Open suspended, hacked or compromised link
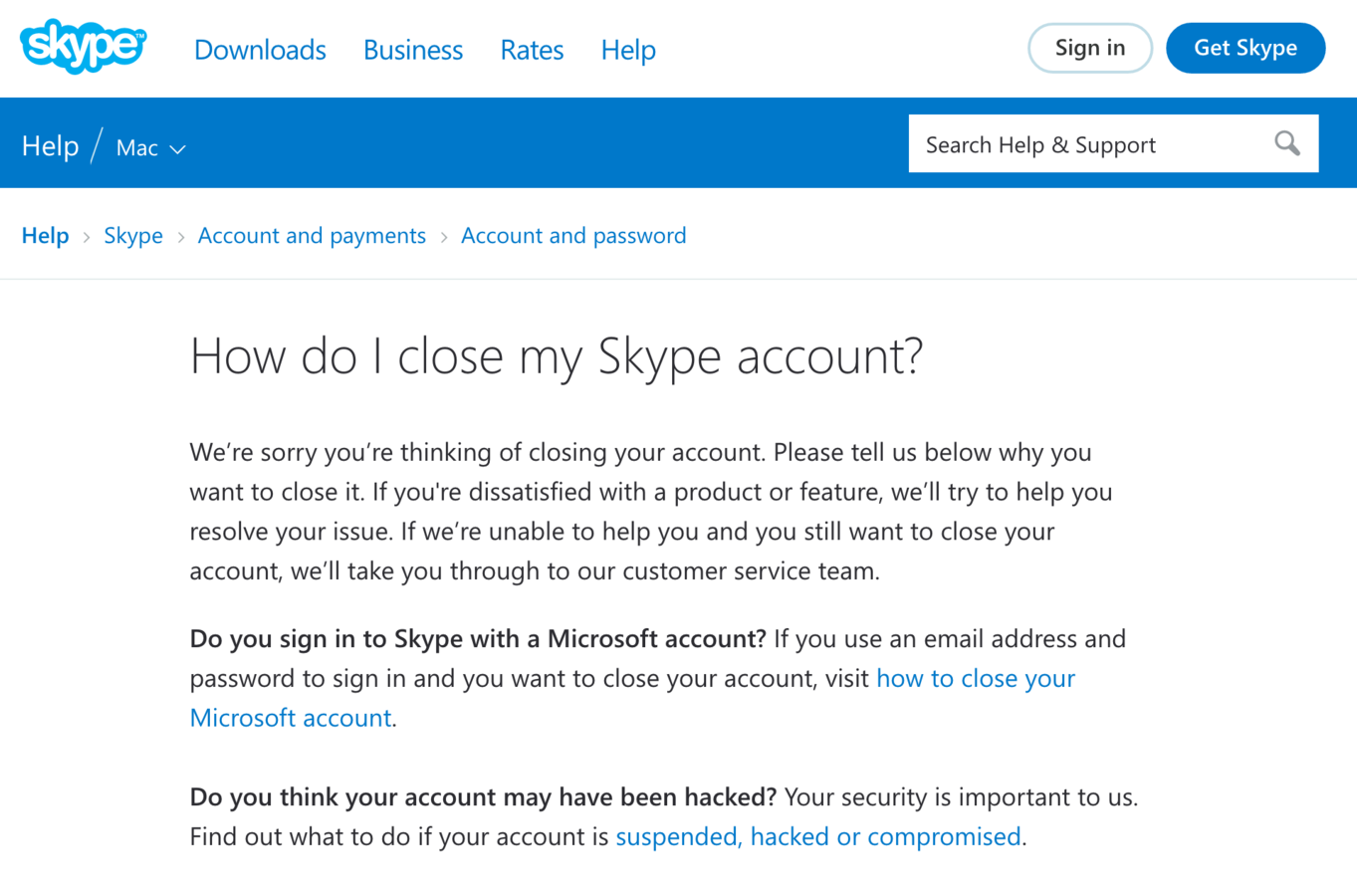 tap(818, 836)
